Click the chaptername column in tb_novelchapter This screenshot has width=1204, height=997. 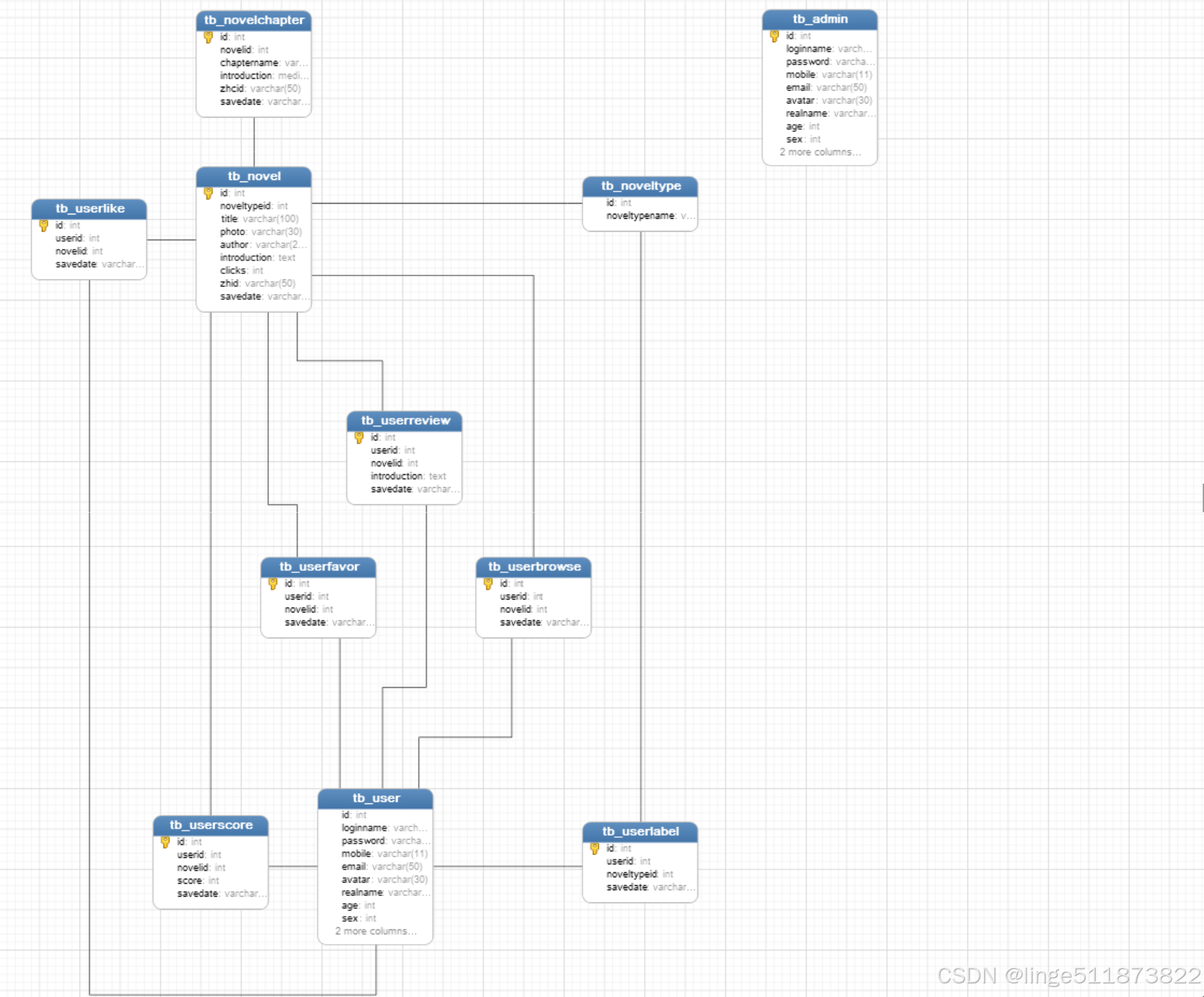click(x=264, y=63)
